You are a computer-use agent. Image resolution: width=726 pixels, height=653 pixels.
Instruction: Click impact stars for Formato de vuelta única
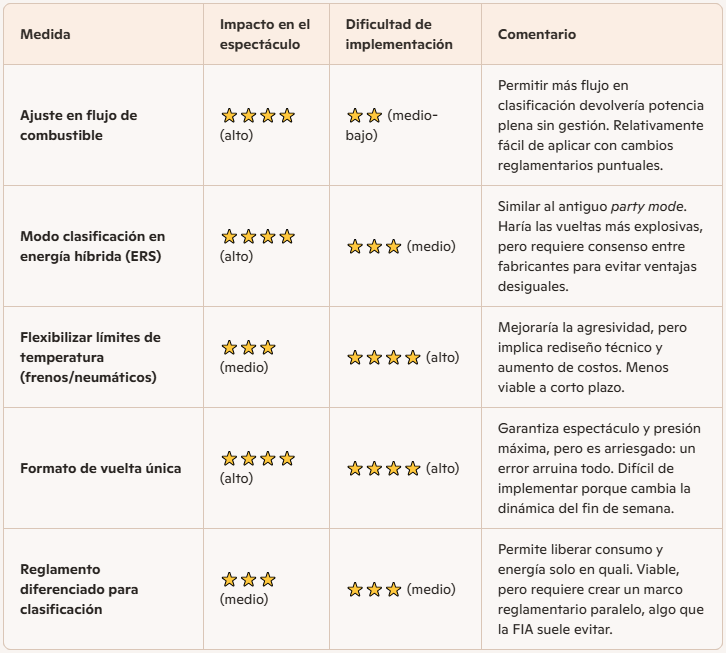pyautogui.click(x=257, y=459)
